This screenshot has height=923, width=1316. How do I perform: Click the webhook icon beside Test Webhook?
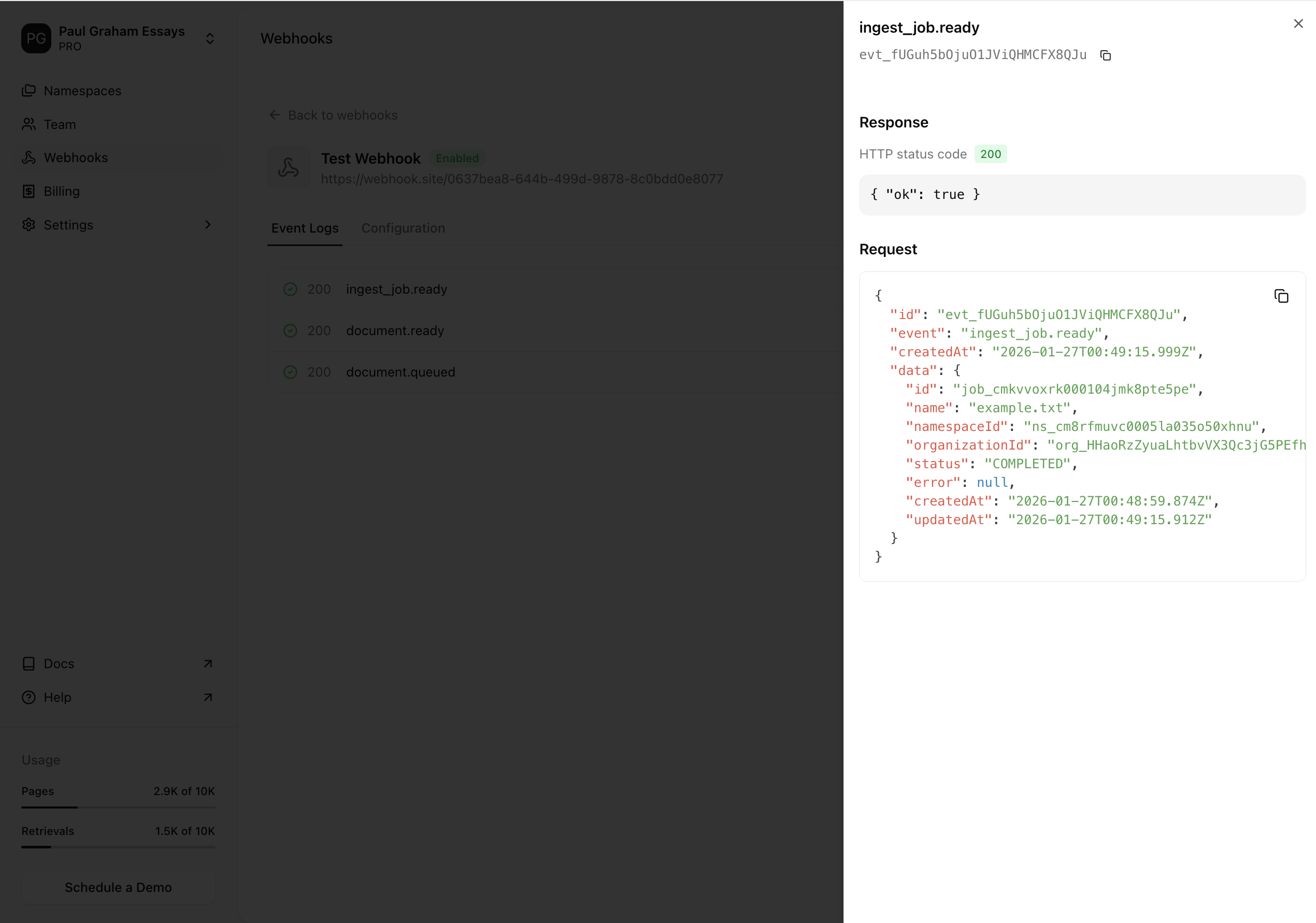tap(289, 167)
